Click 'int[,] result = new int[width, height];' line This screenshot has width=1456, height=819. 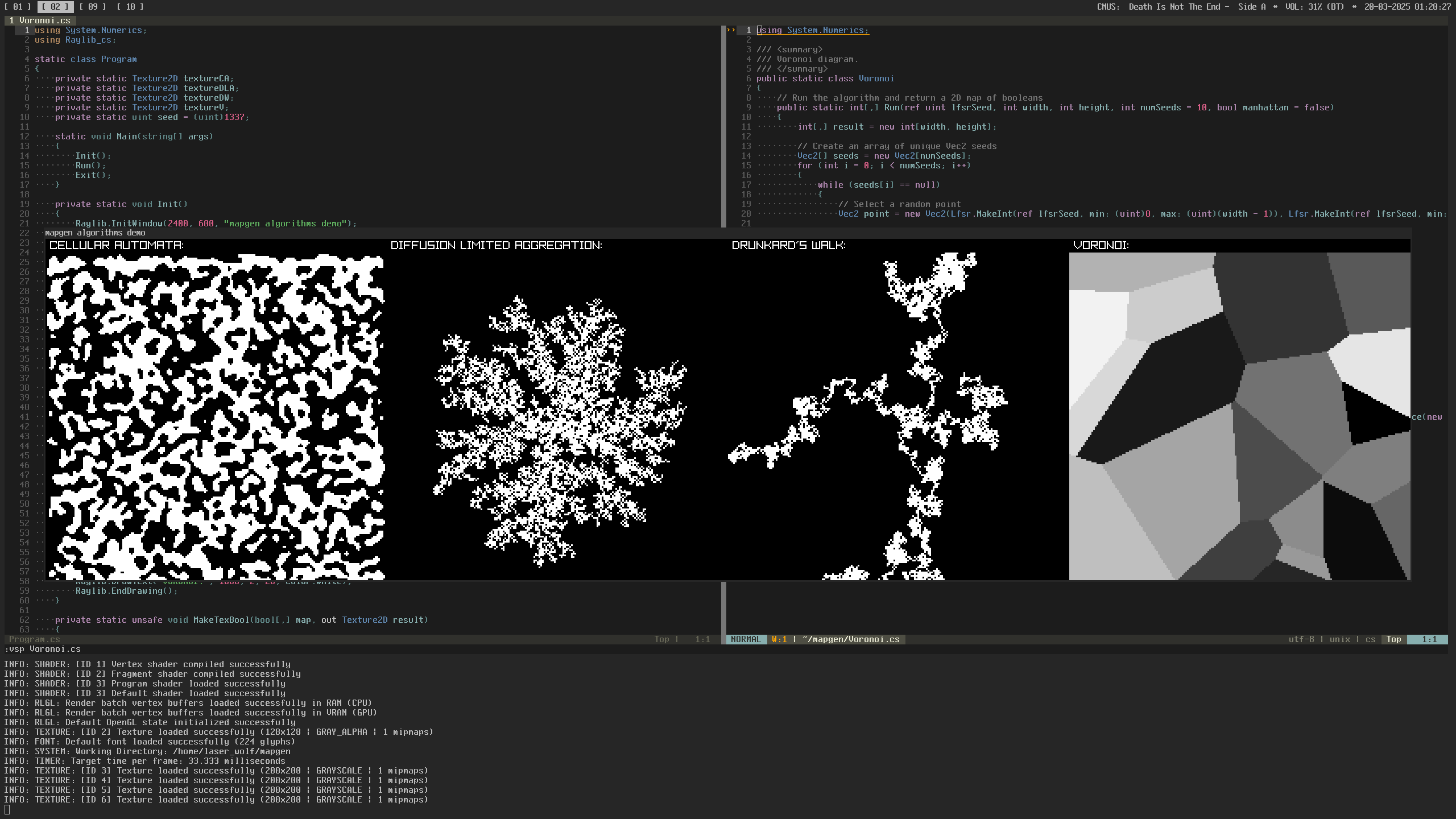click(x=897, y=127)
